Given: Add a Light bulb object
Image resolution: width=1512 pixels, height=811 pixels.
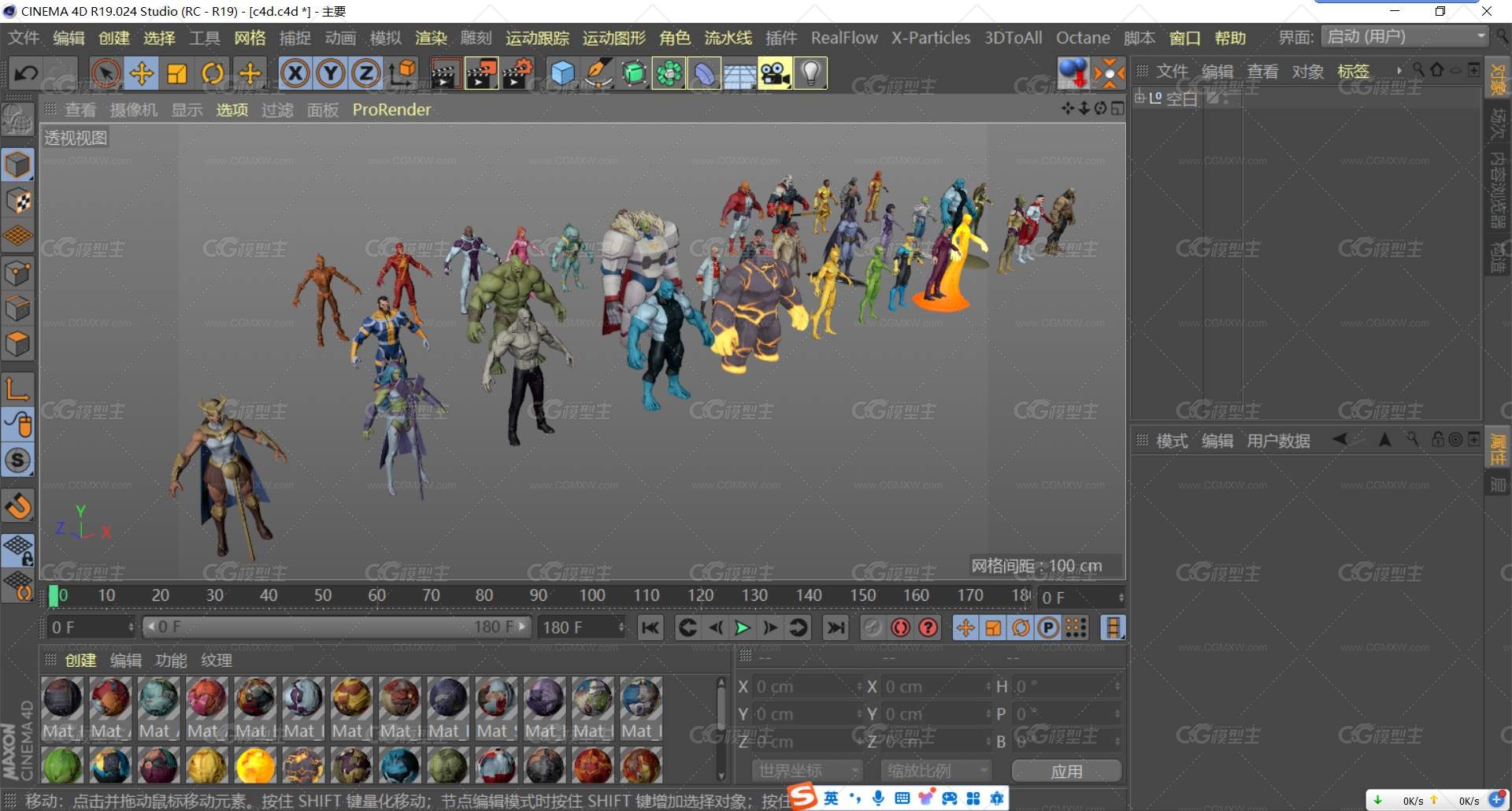Looking at the screenshot, I should tap(810, 73).
